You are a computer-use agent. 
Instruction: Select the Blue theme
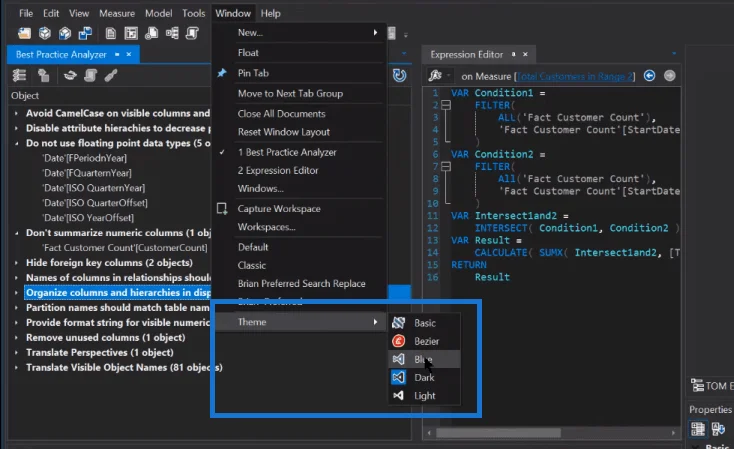pyautogui.click(x=424, y=359)
